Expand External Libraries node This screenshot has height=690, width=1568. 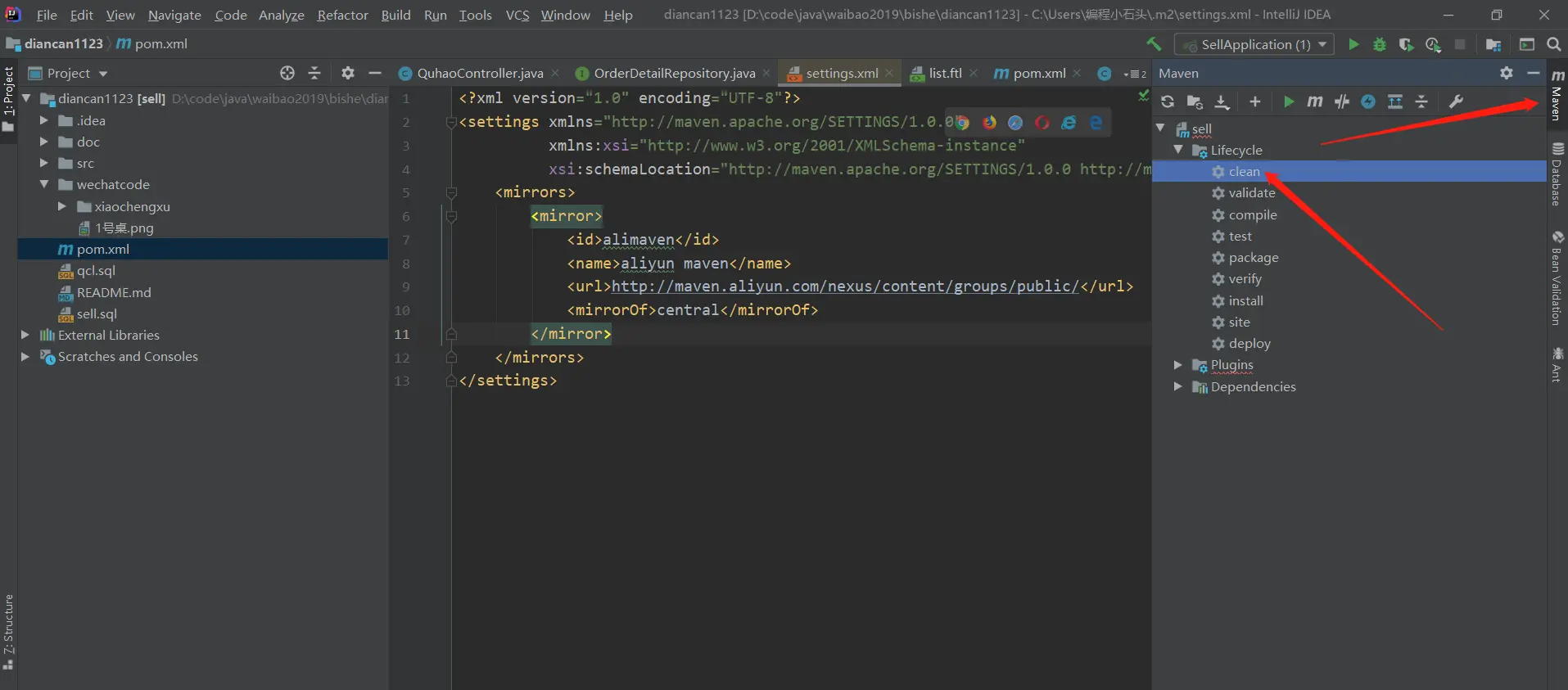click(25, 335)
